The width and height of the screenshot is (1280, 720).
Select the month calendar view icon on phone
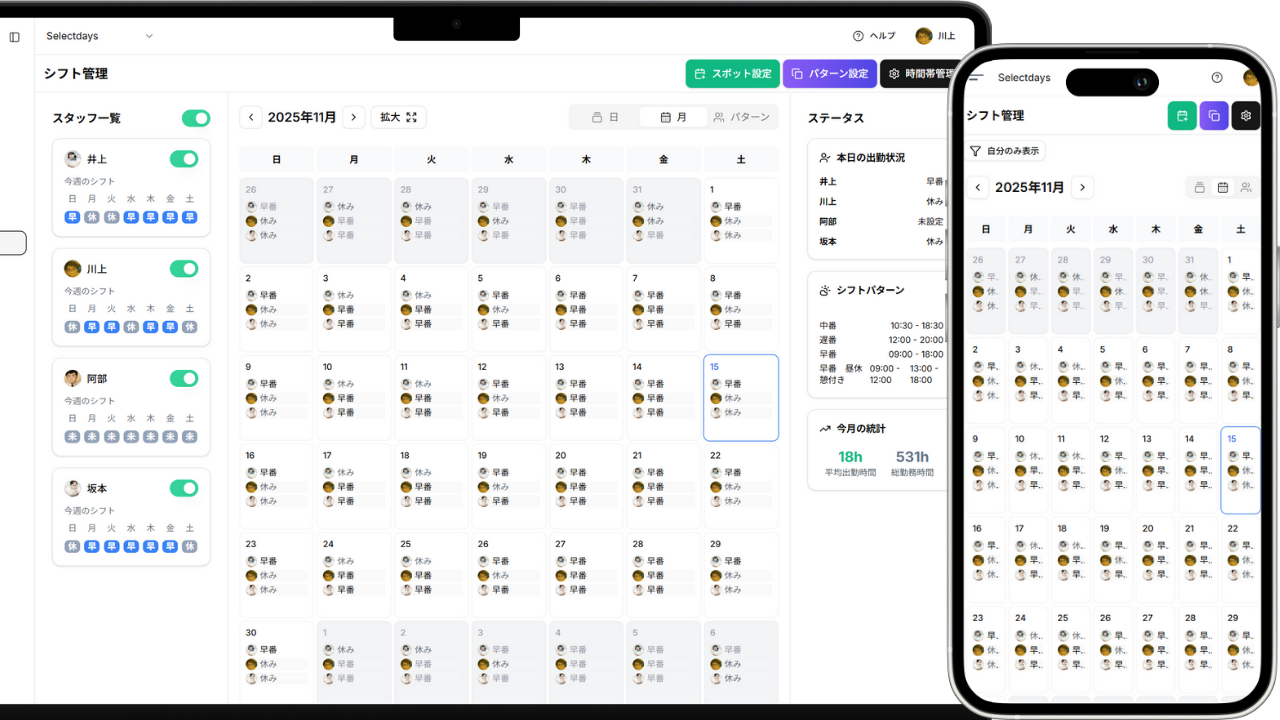pos(1222,187)
